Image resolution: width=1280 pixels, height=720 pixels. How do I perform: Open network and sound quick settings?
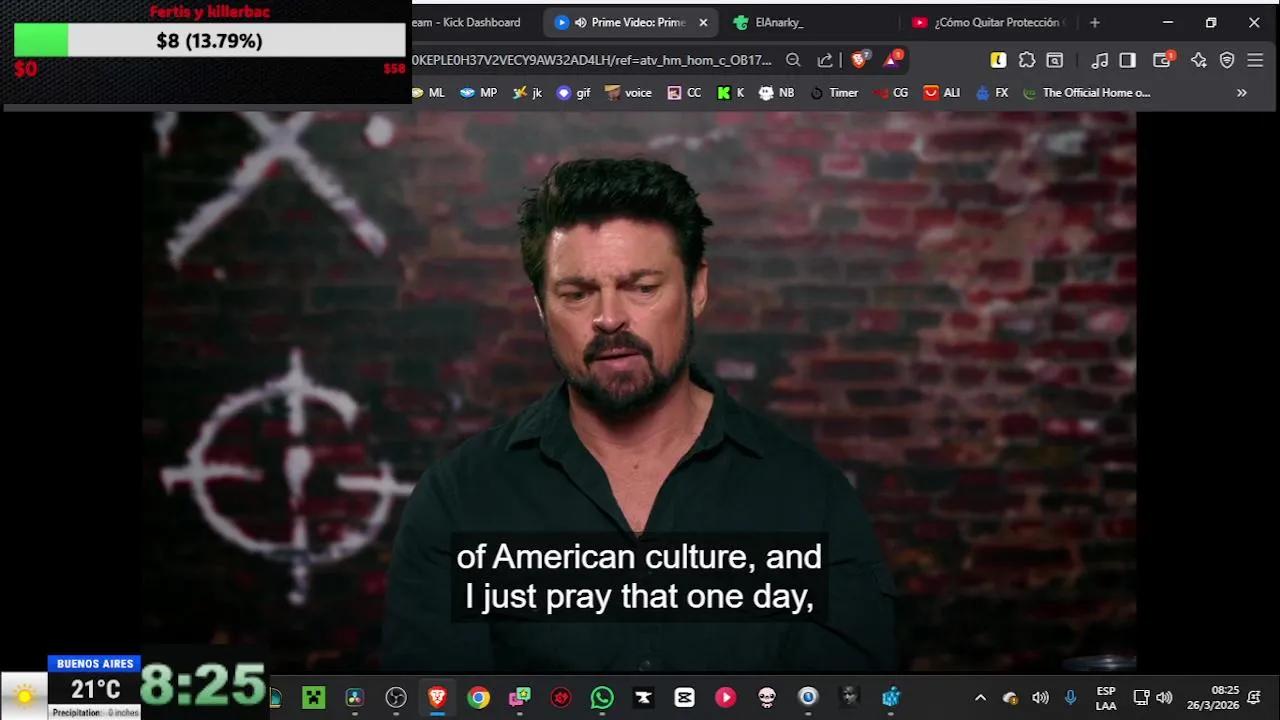(x=1152, y=698)
